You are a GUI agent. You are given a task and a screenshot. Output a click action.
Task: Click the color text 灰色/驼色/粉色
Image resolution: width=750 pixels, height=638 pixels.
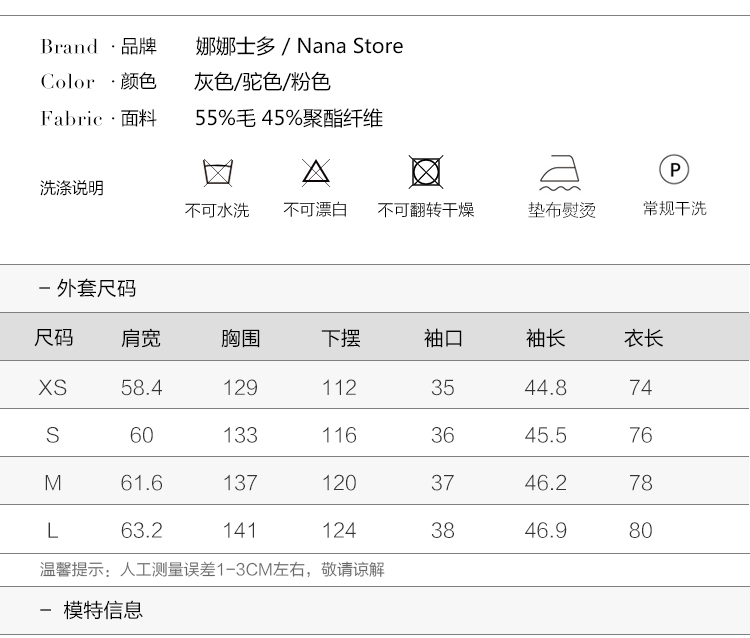(x=262, y=82)
